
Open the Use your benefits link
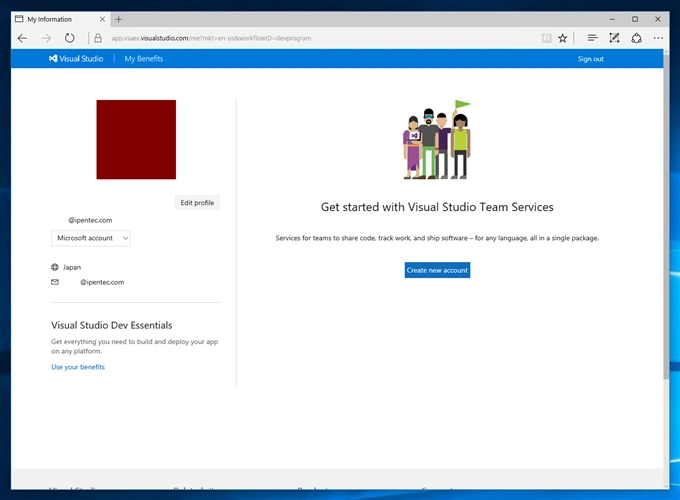(x=78, y=367)
